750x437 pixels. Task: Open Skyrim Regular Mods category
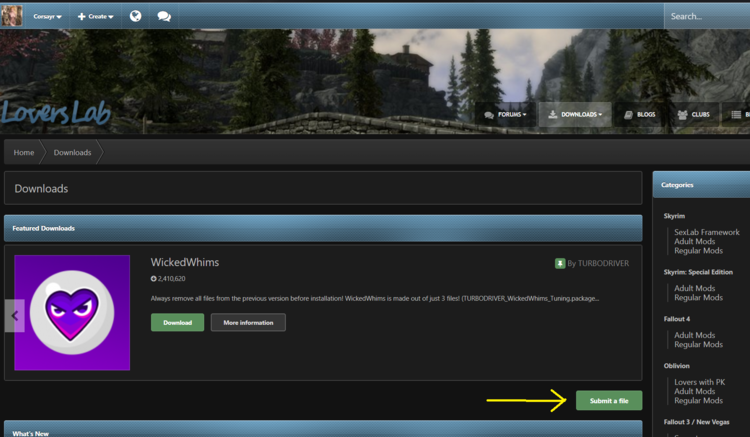coord(698,251)
